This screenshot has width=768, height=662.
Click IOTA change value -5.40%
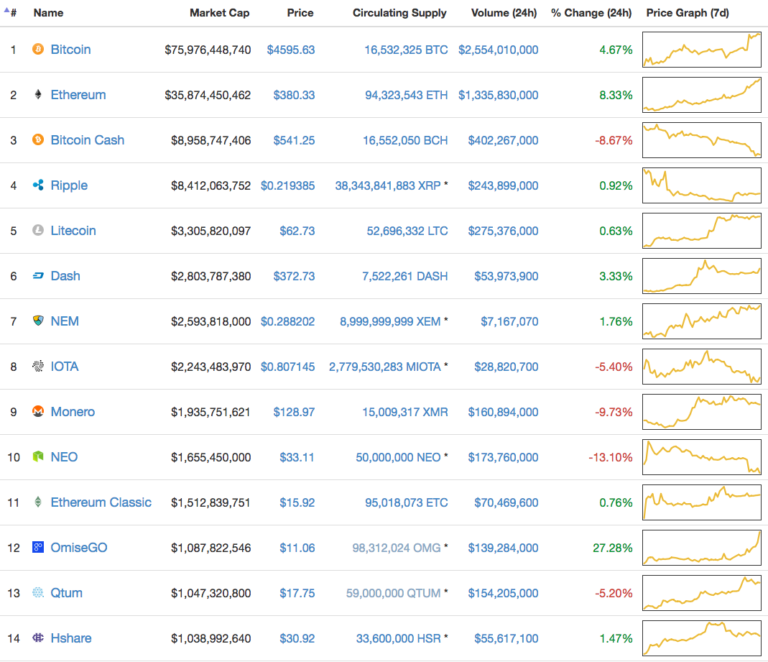click(613, 367)
